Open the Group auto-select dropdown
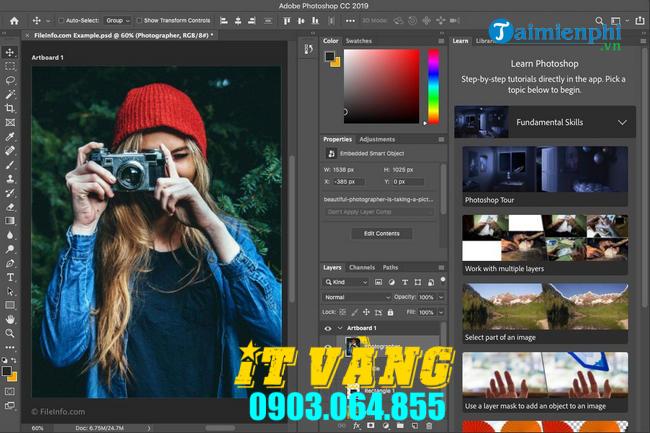This screenshot has width=650, height=433. tap(118, 20)
